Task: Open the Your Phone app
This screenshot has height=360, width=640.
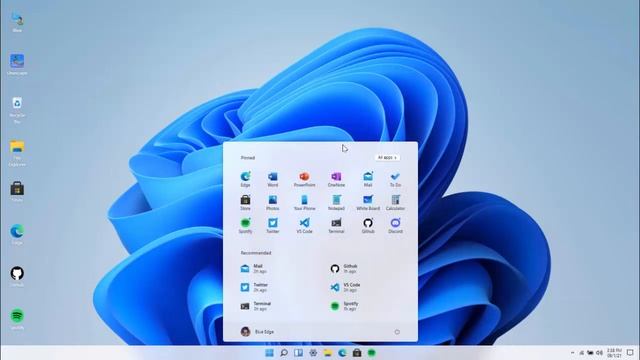Action: point(304,202)
